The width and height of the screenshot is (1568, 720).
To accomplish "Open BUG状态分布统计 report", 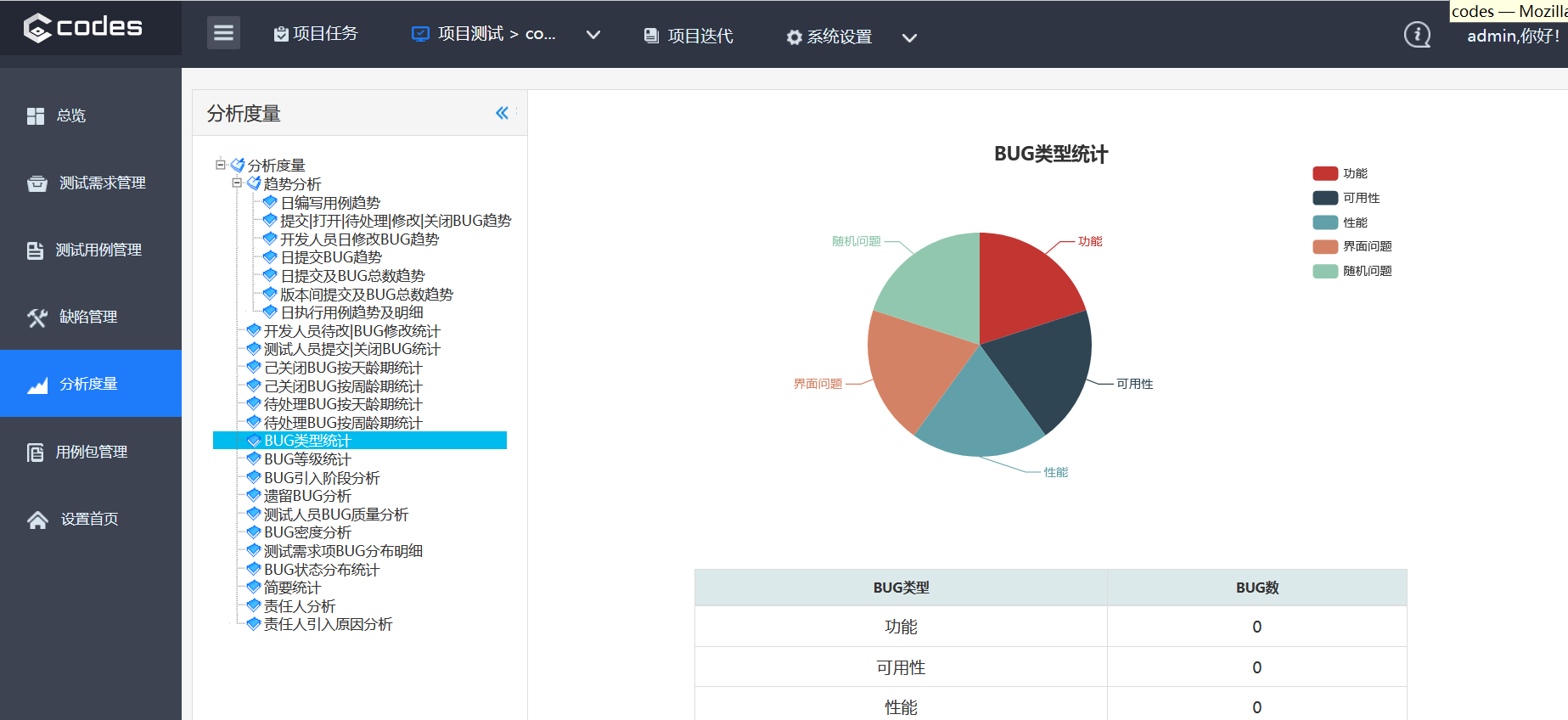I will click(x=322, y=570).
